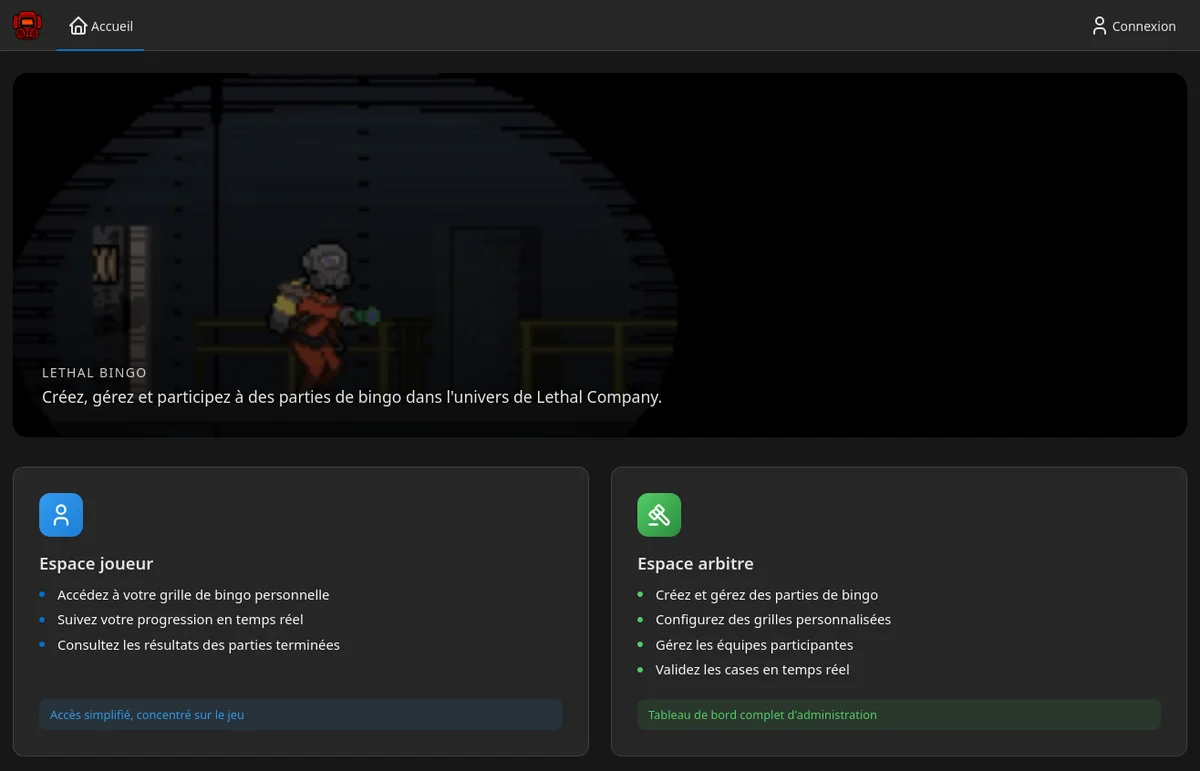
Task: Click the red Lethal Bingo logo icon
Action: click(x=27, y=26)
